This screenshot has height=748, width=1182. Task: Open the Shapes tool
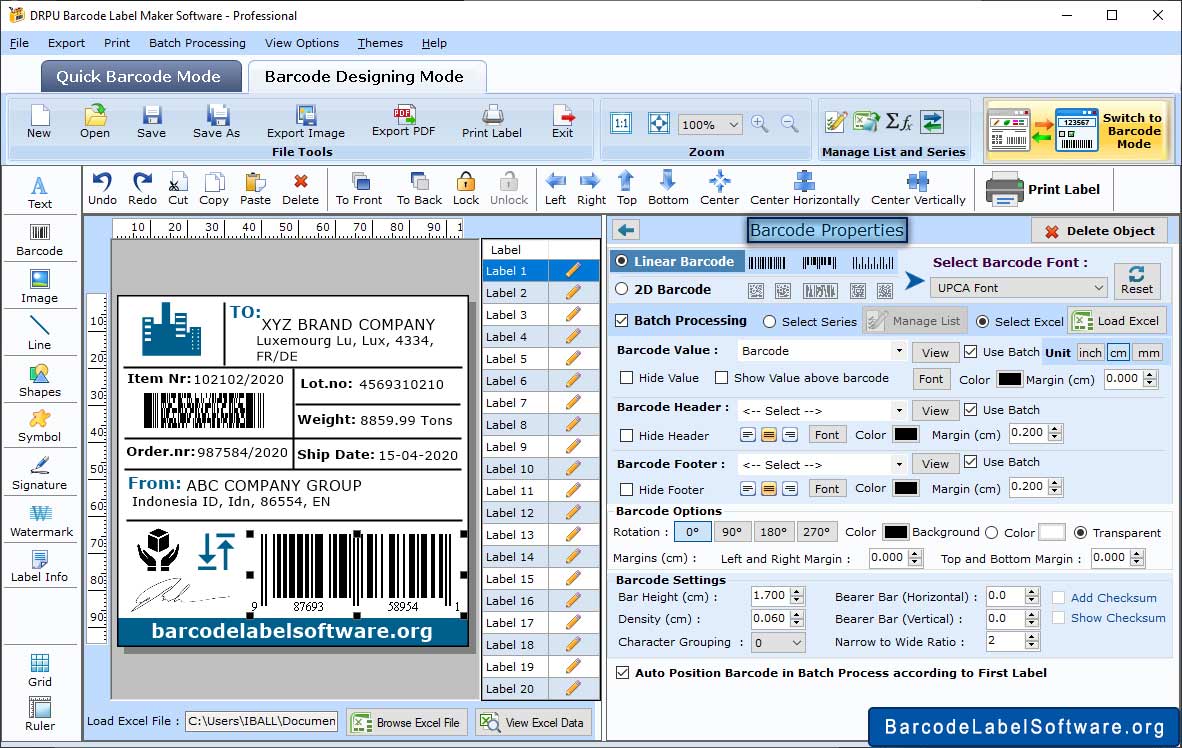tap(39, 381)
